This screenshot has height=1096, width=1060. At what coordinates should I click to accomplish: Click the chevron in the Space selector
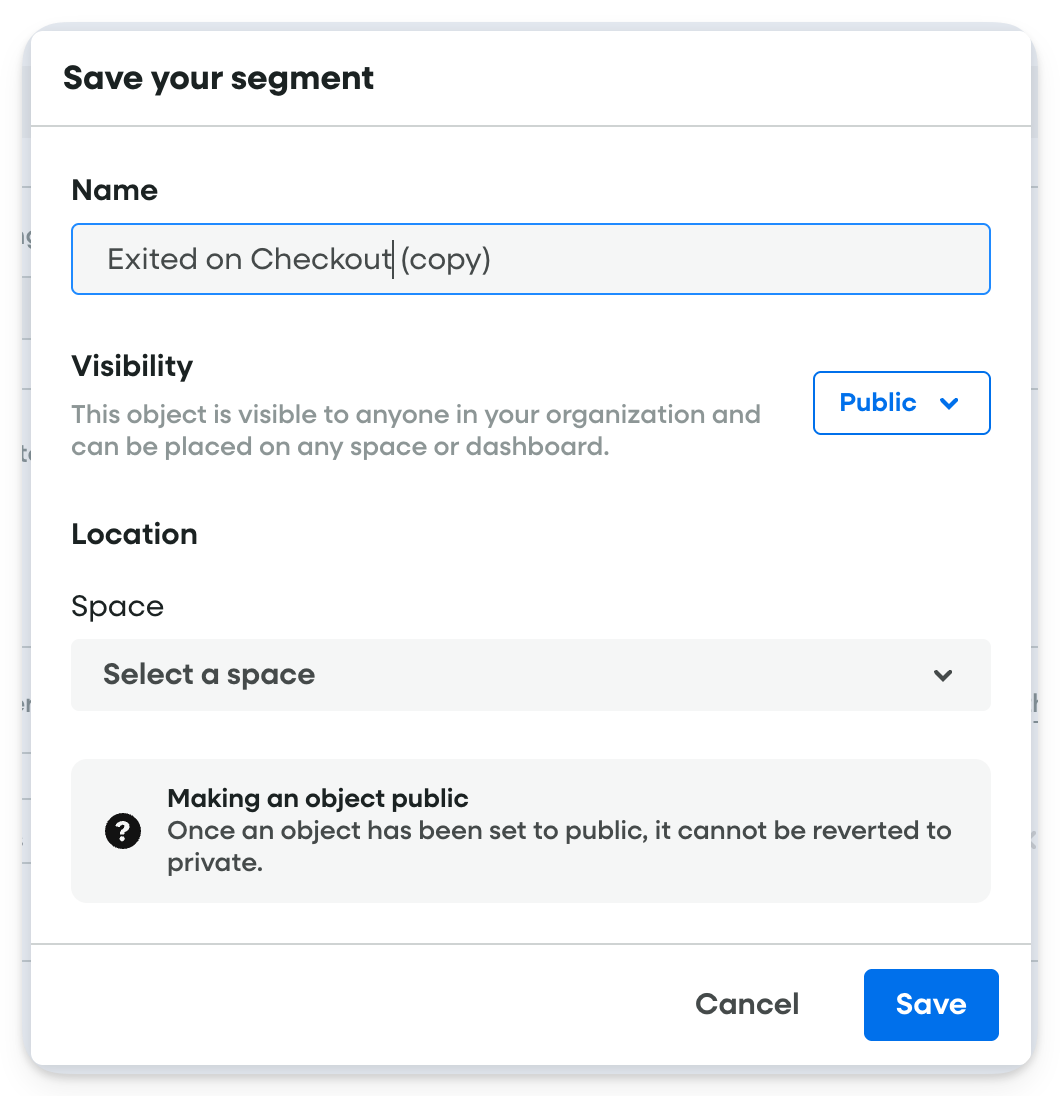pos(942,675)
